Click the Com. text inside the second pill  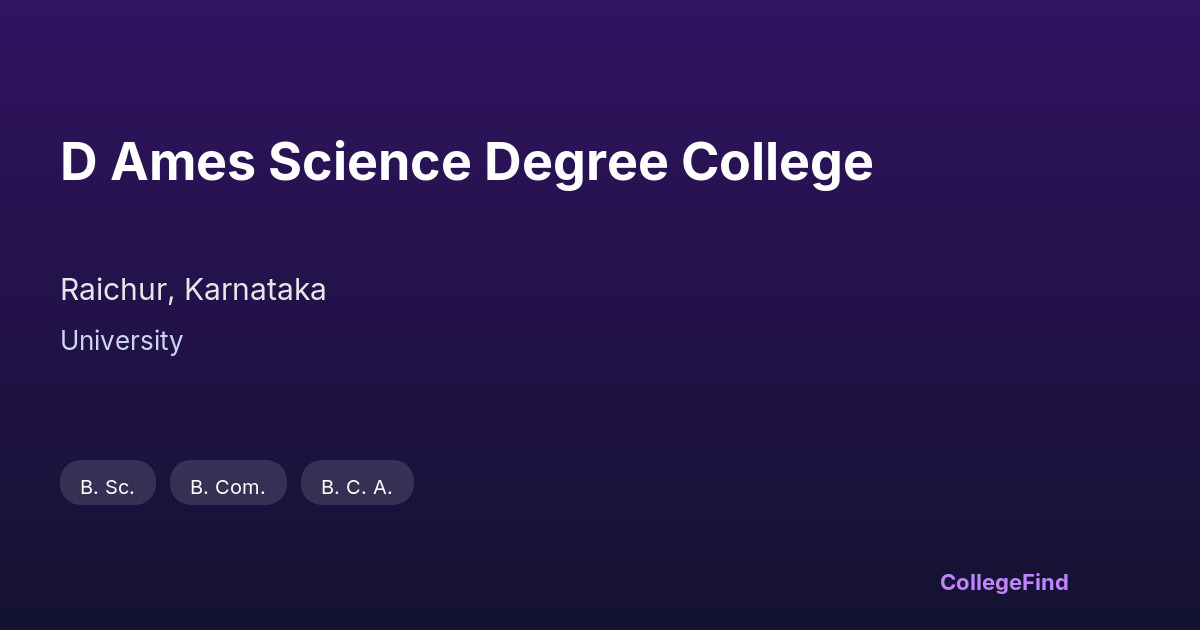tap(240, 487)
